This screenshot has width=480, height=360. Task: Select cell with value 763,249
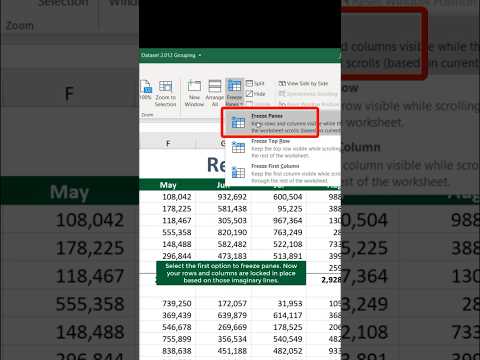[x=280, y=232]
